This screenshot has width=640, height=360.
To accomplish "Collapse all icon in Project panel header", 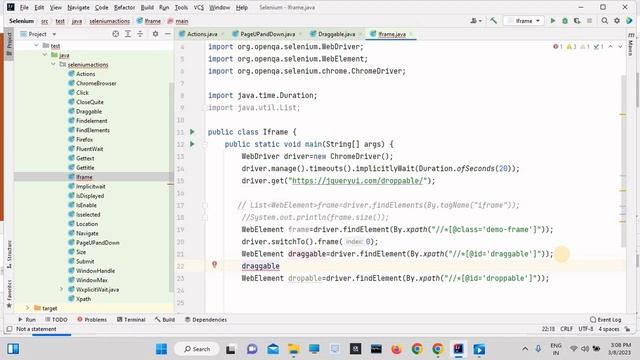I will point(140,34).
